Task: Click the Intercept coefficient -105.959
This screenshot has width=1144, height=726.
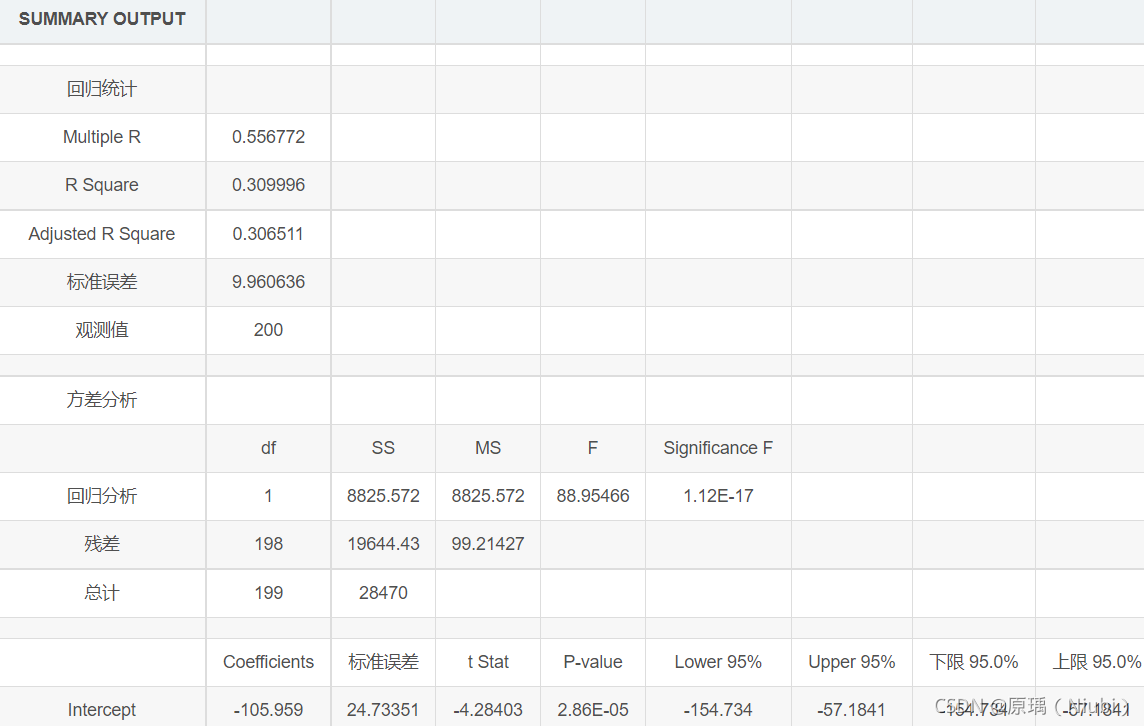Action: click(x=268, y=710)
